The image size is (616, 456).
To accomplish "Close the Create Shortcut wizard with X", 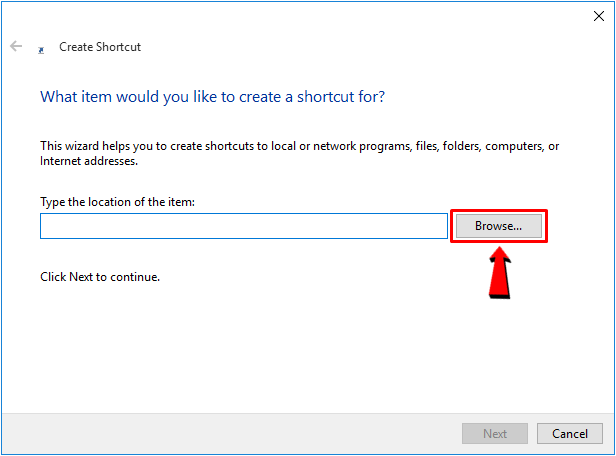I will (x=598, y=16).
